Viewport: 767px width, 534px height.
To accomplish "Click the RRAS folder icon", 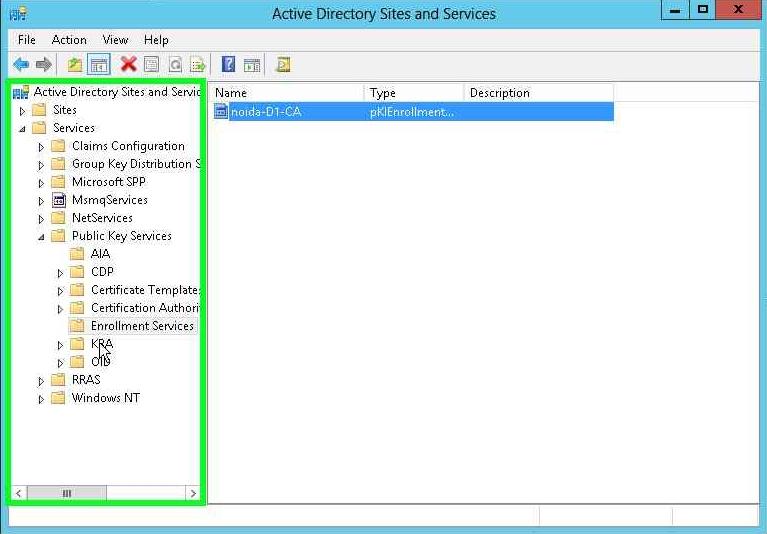I will pos(58,379).
